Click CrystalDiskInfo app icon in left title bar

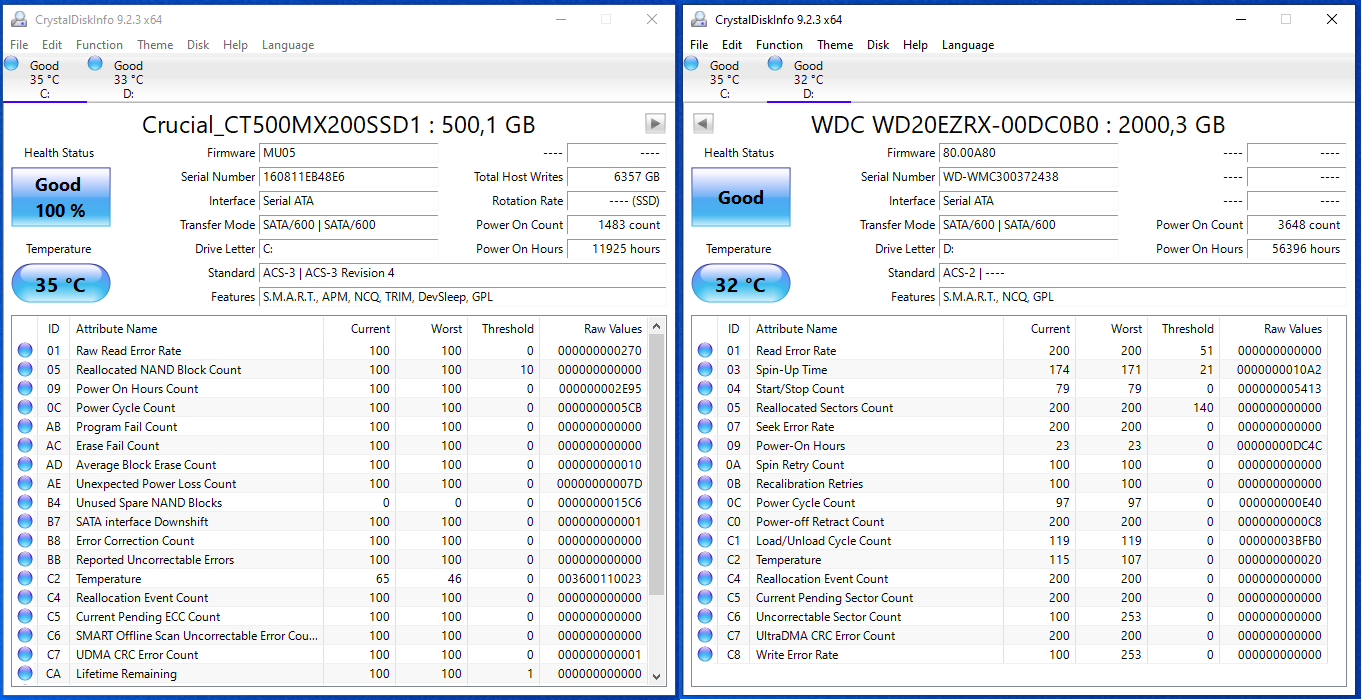18,19
